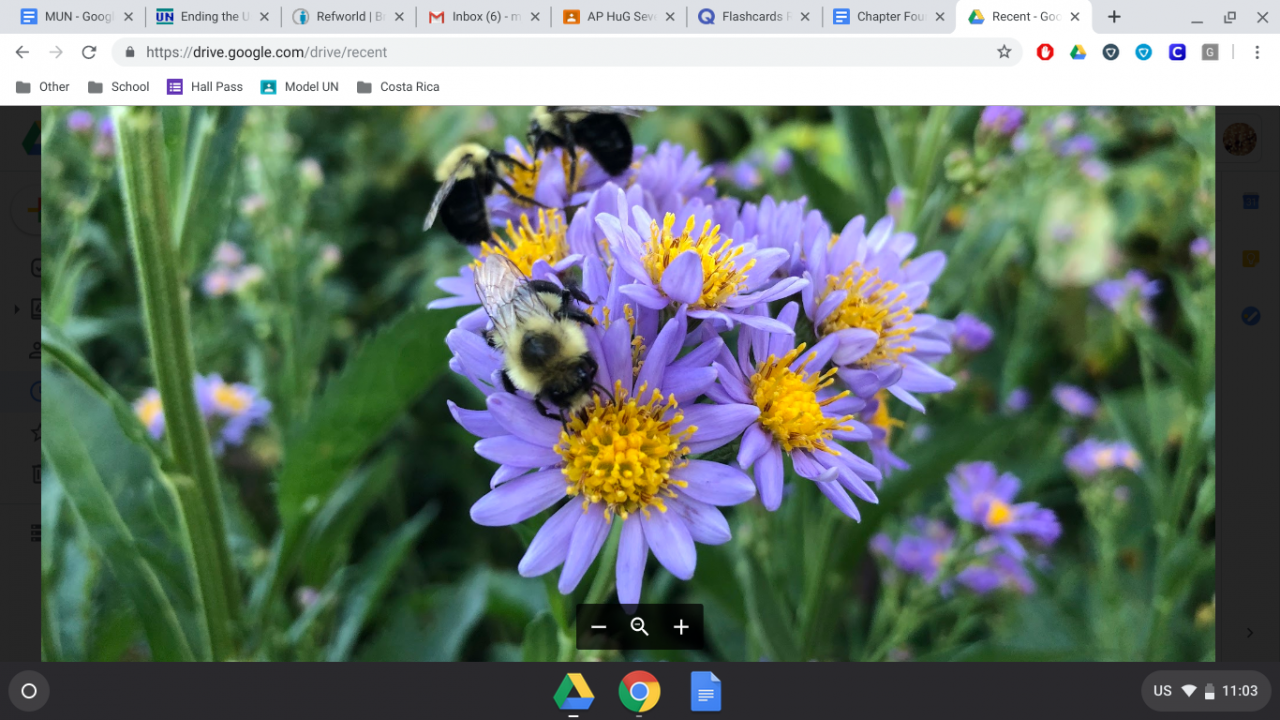Reload the Google Drive page

[89, 52]
